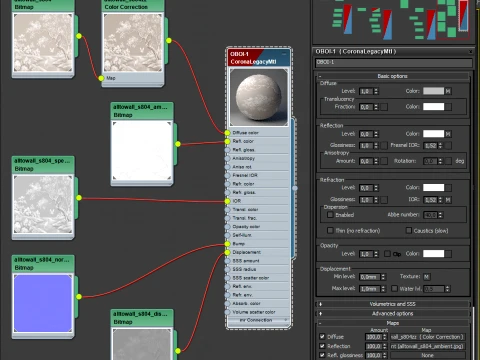Select the altowall_s804_nor normal map node thumbnail

pyautogui.click(x=43, y=303)
